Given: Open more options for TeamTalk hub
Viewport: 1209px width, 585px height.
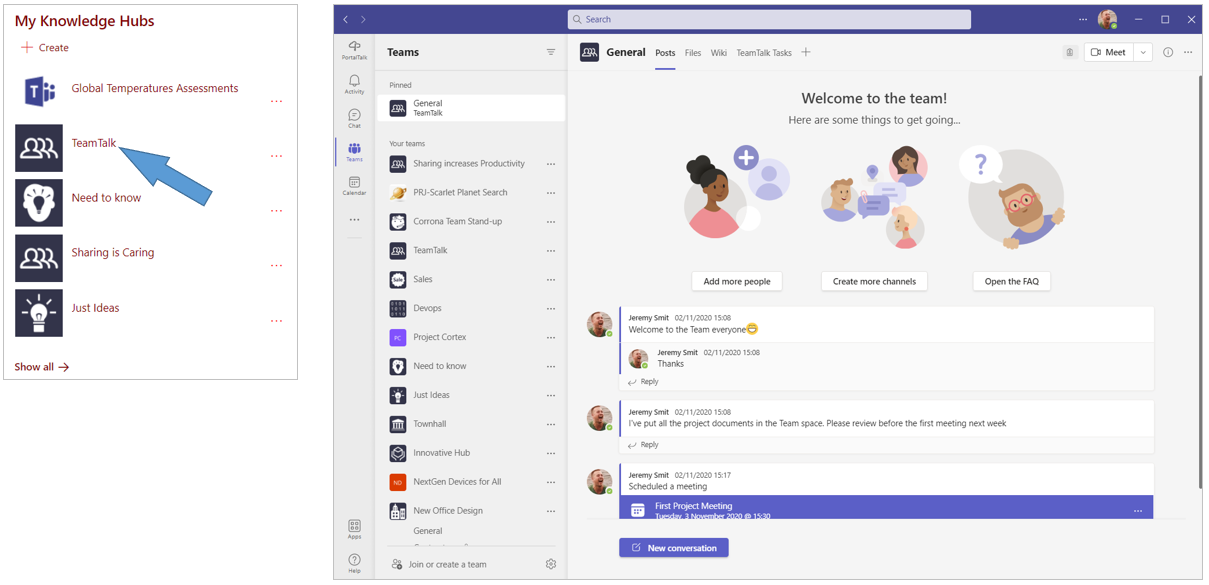Looking at the screenshot, I should [277, 156].
